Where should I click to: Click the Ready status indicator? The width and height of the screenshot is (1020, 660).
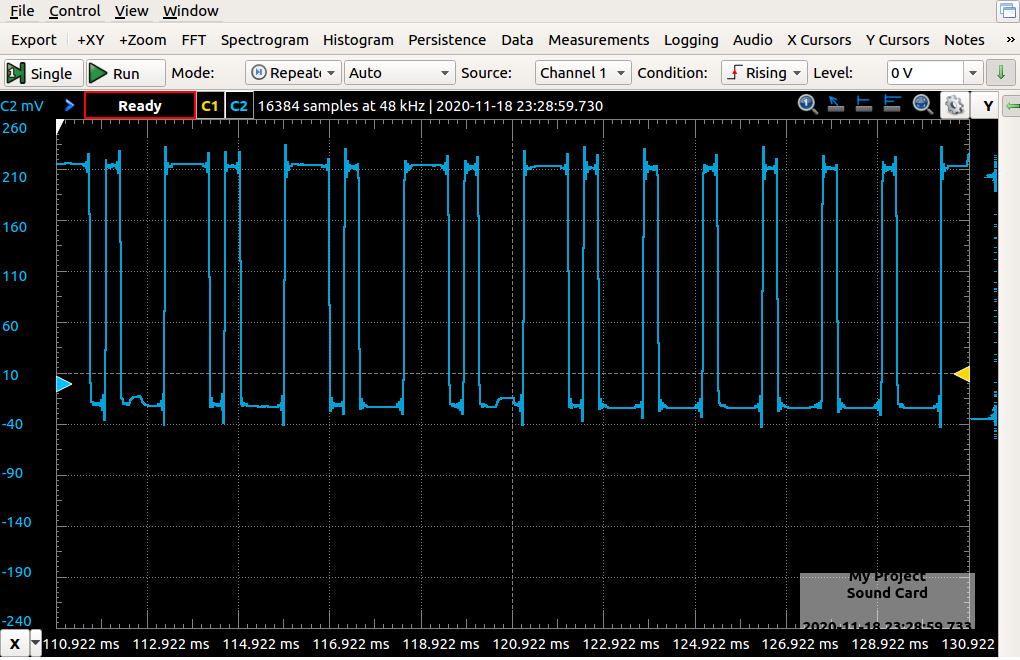pos(140,105)
